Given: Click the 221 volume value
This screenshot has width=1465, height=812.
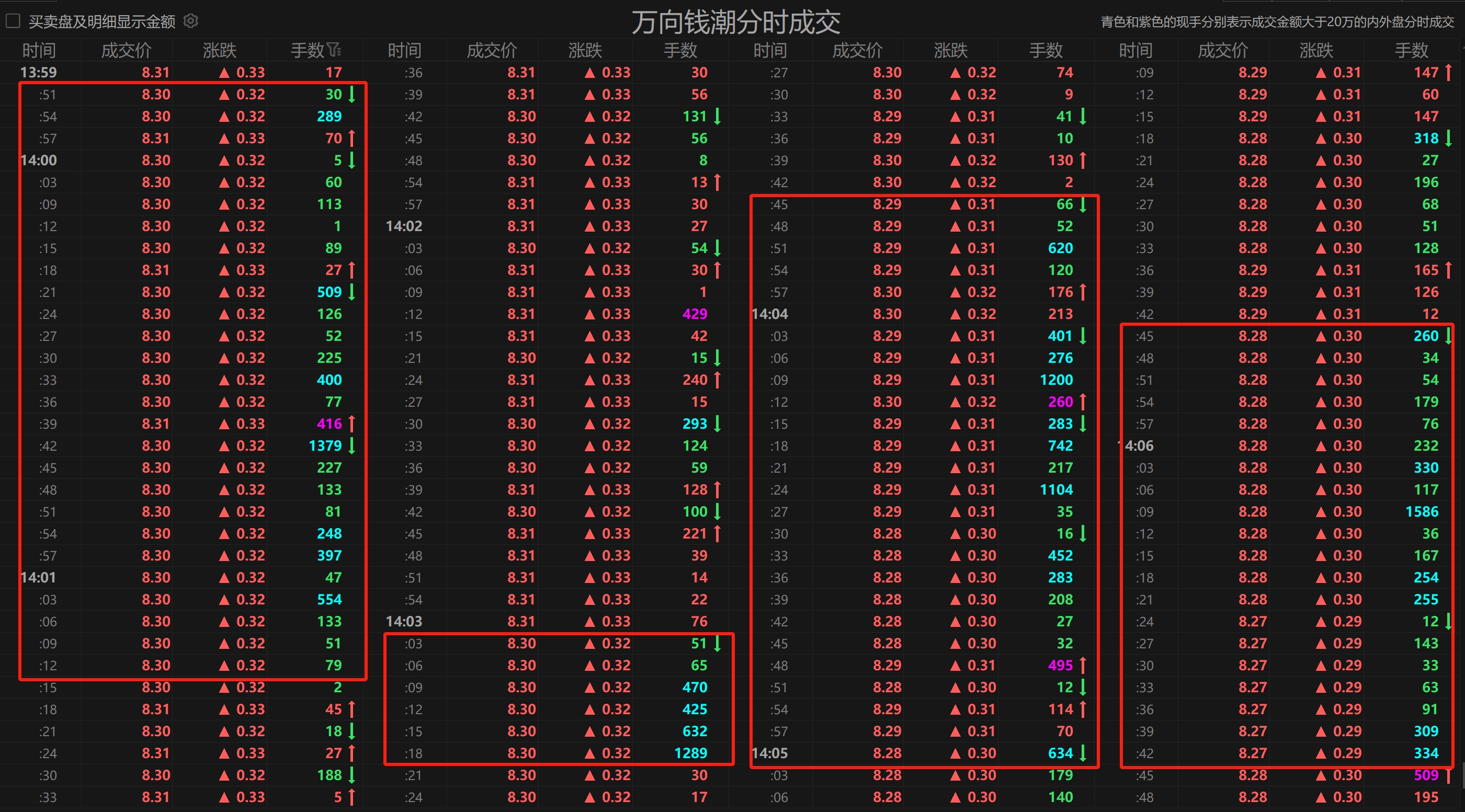Looking at the screenshot, I should point(695,533).
